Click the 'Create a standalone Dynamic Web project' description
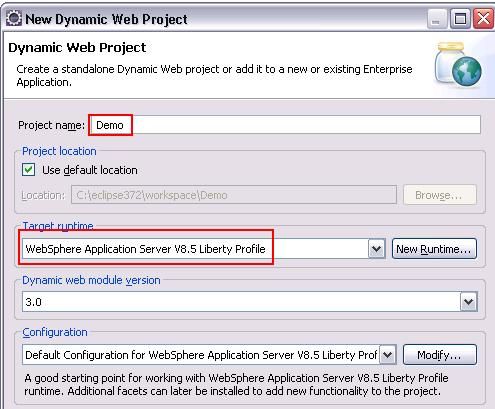This screenshot has height=409, width=495. pos(214,75)
